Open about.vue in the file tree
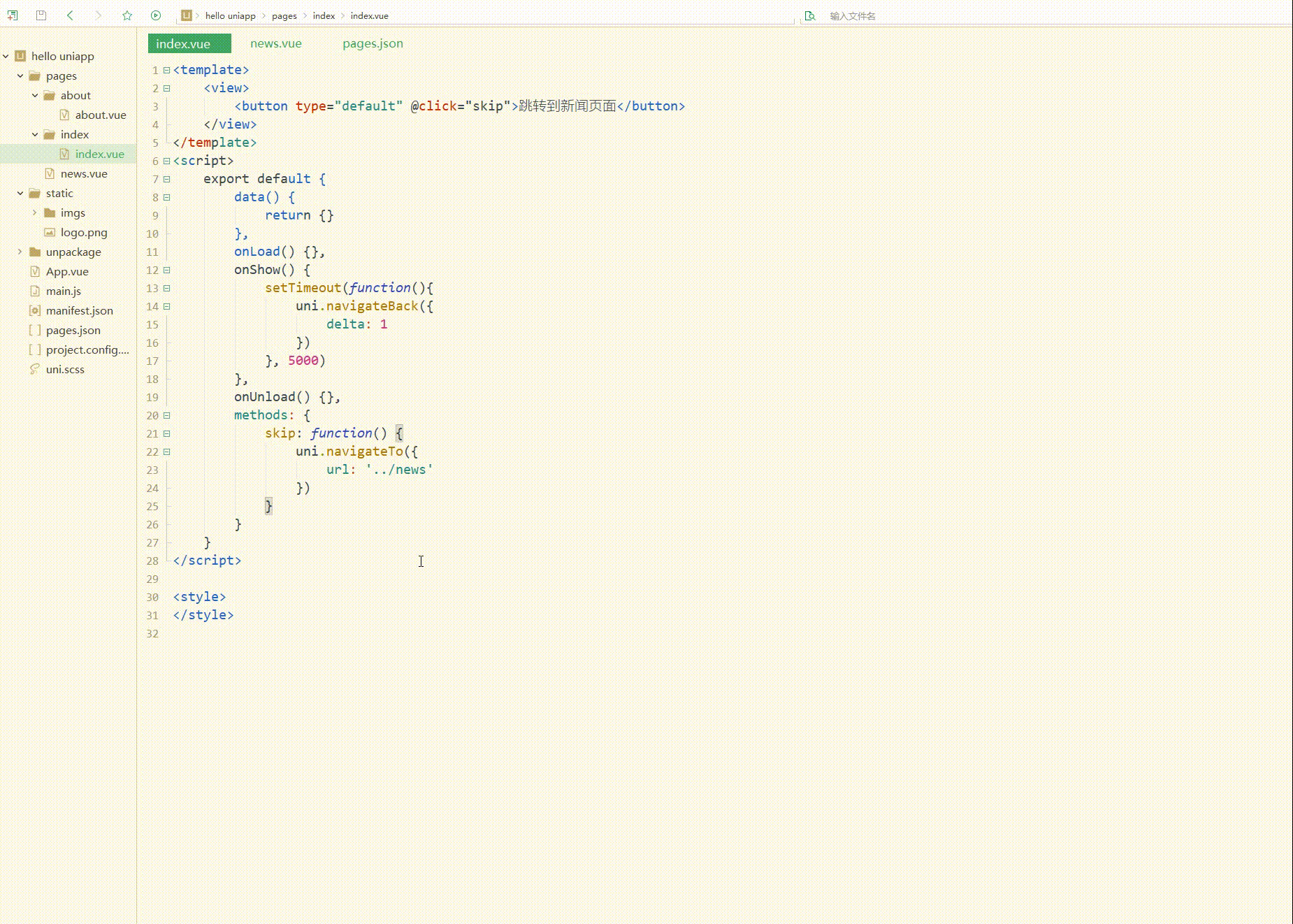The image size is (1293, 924). click(x=101, y=115)
